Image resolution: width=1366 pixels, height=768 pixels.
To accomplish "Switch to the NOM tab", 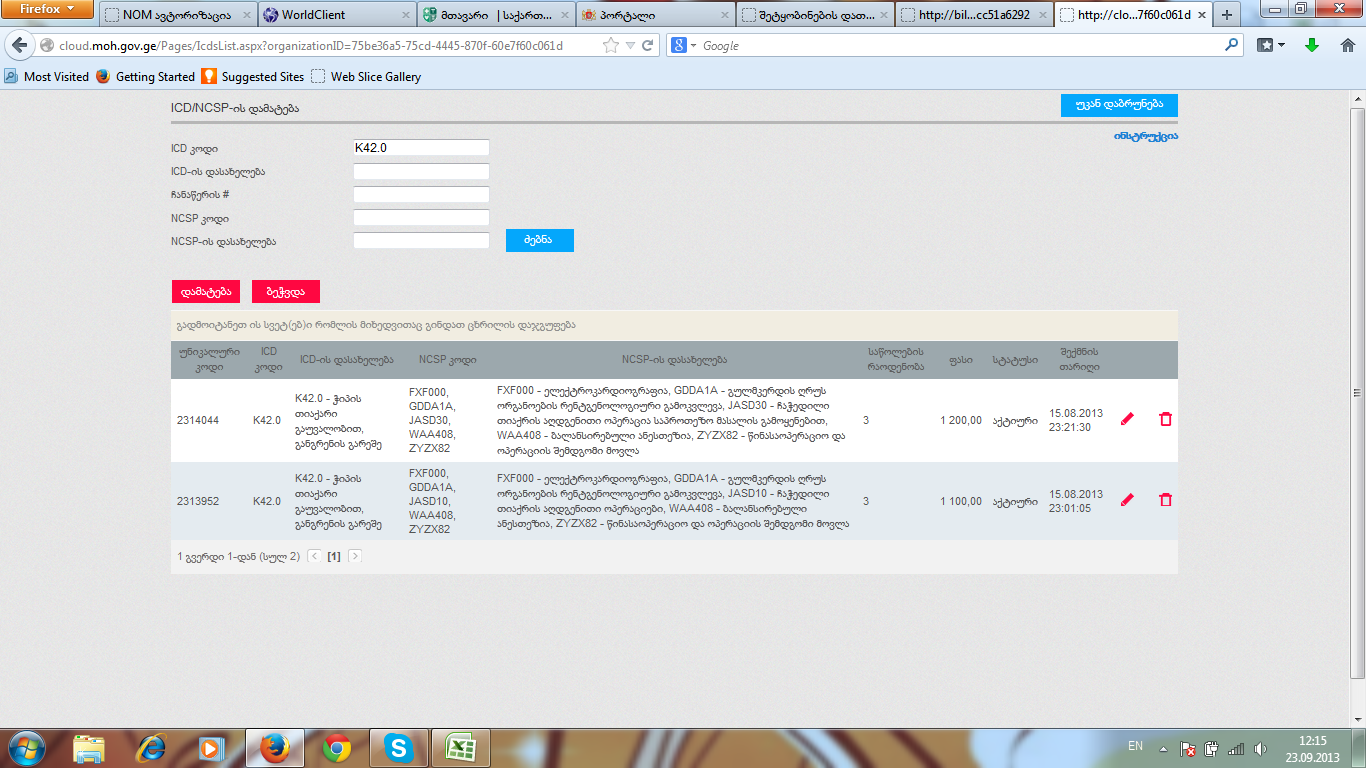I will (176, 15).
